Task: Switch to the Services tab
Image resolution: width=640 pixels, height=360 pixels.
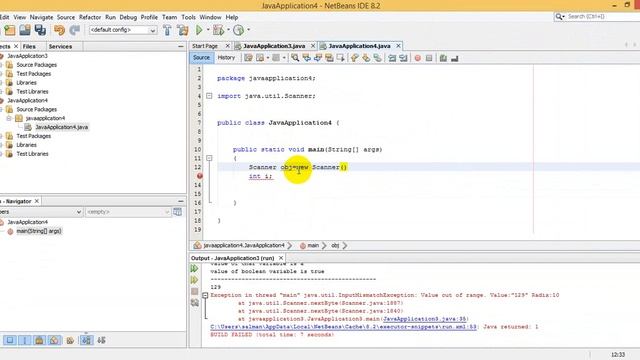Action: tap(60, 47)
